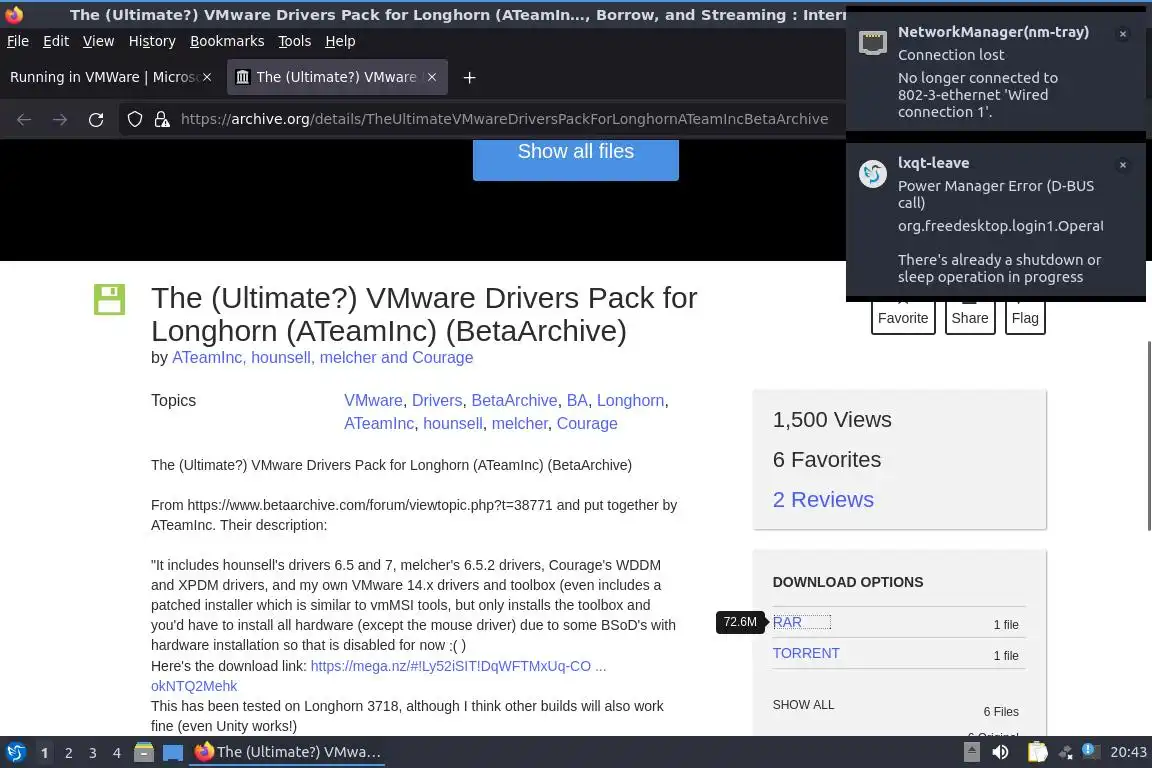1152x768 pixels.
Task: Click the update notifier tray icon
Action: pos(1090,750)
